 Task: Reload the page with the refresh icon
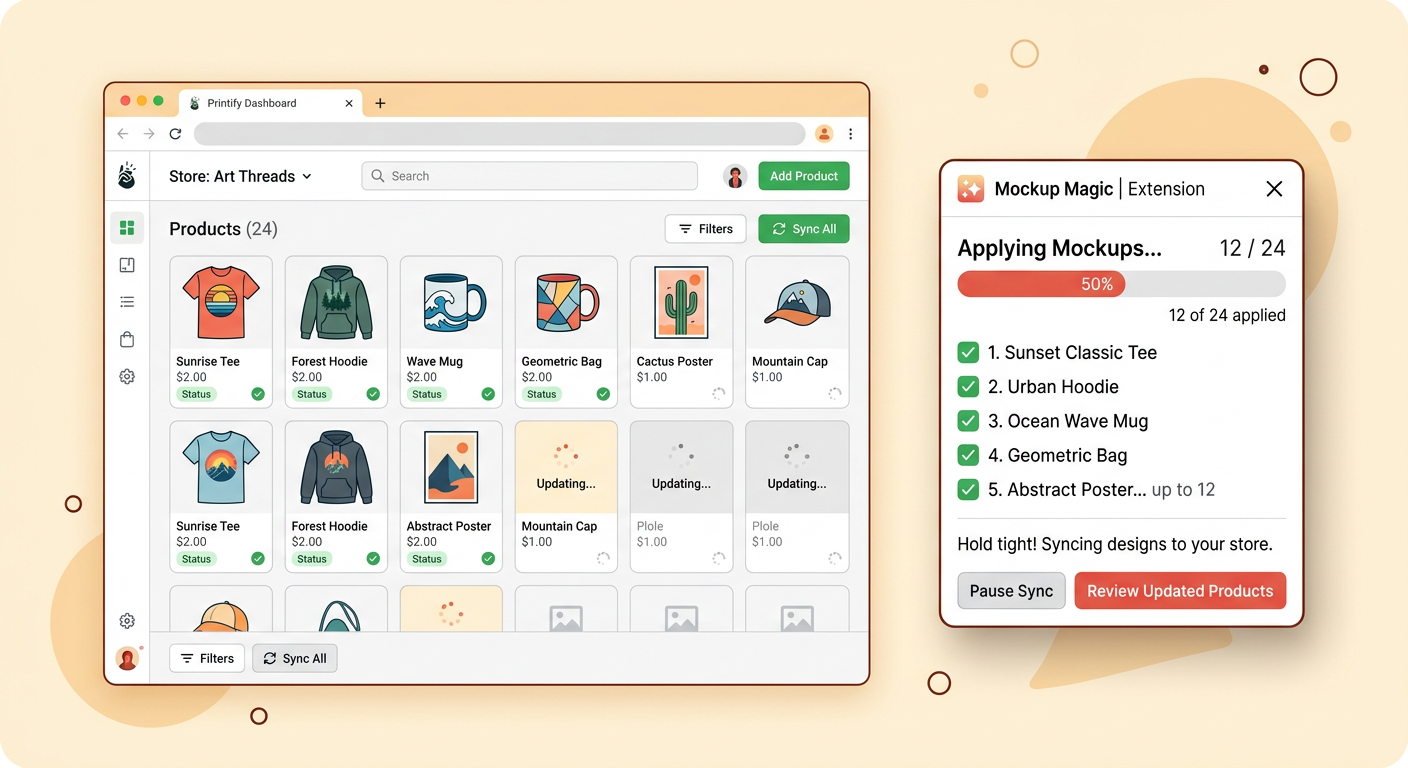pyautogui.click(x=175, y=134)
